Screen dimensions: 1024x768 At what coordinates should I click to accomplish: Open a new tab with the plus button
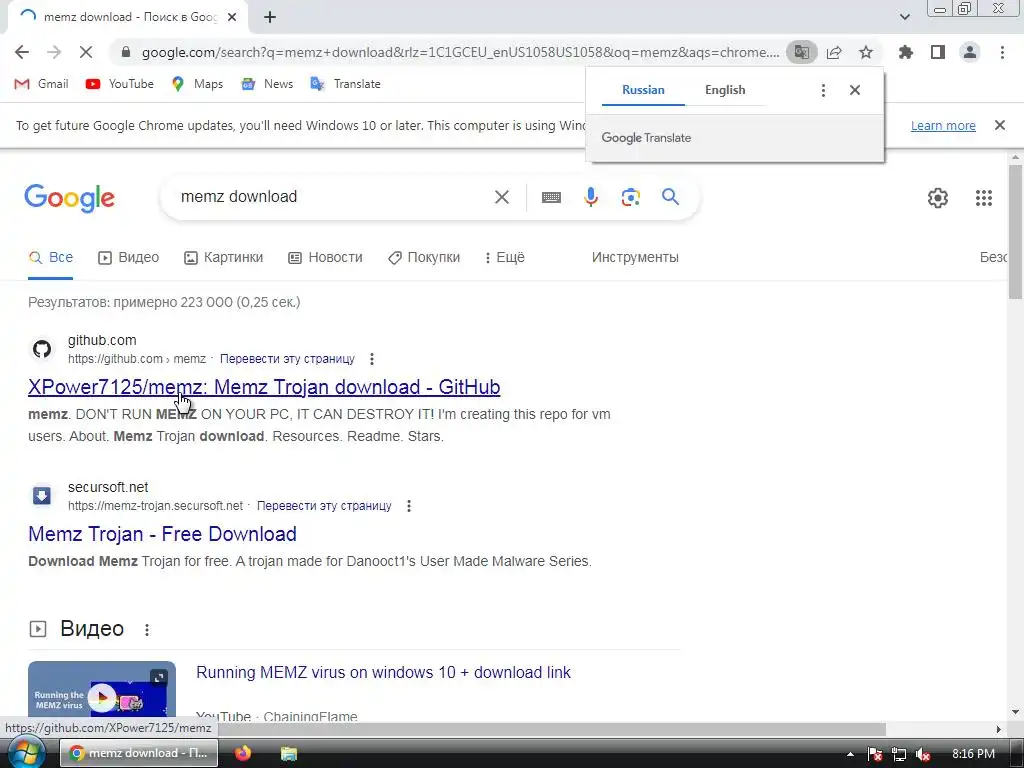point(270,17)
